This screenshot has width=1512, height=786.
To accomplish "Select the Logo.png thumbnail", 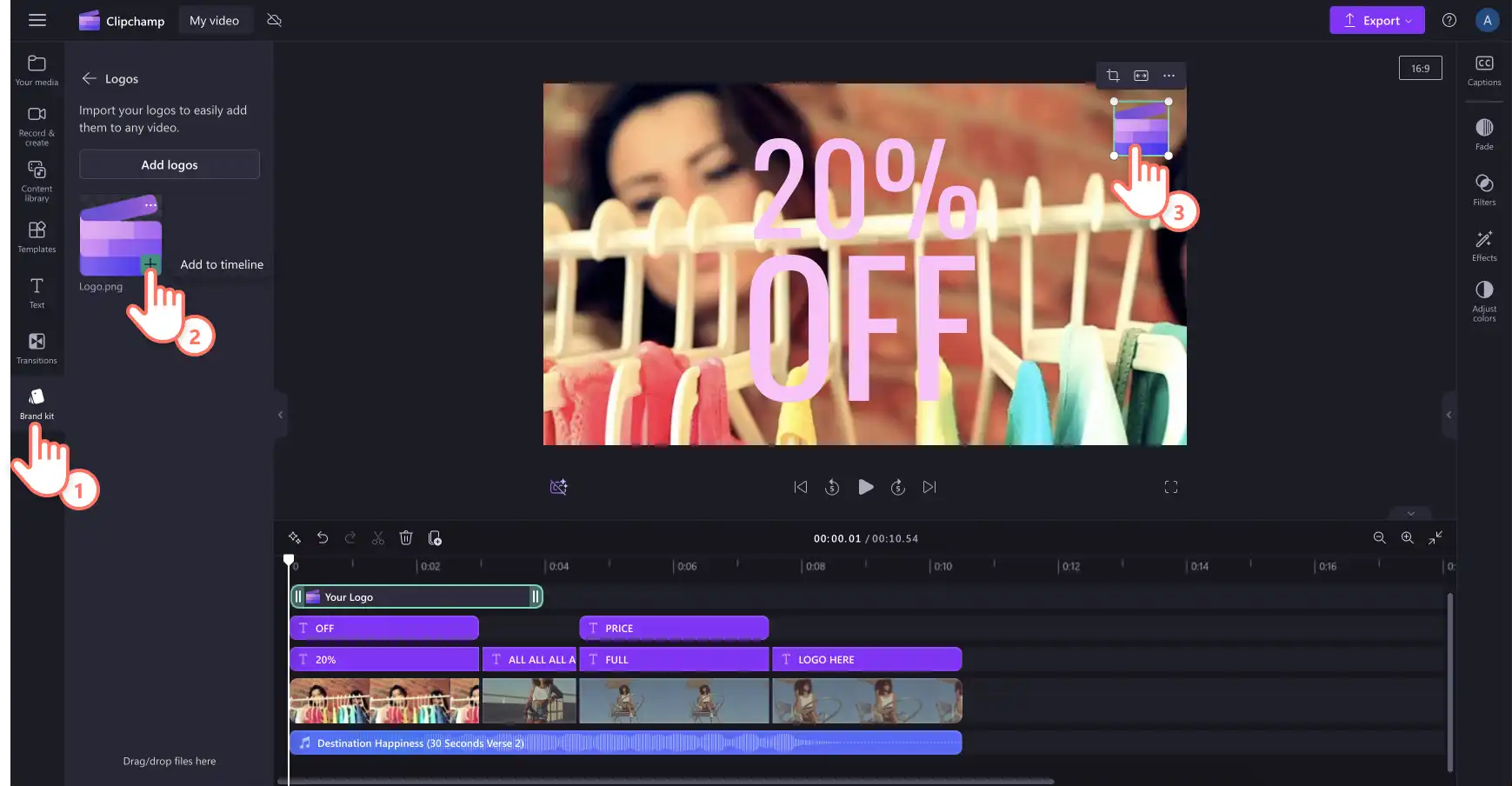I will [x=120, y=235].
